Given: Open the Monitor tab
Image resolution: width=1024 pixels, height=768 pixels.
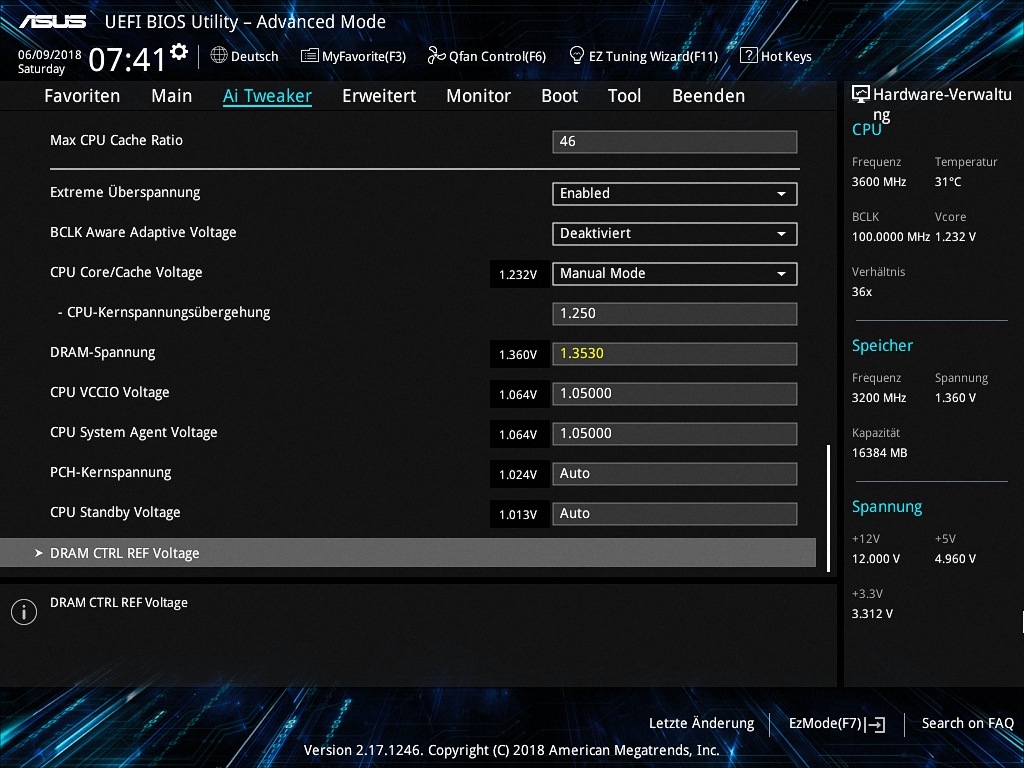Looking at the screenshot, I should point(479,96).
